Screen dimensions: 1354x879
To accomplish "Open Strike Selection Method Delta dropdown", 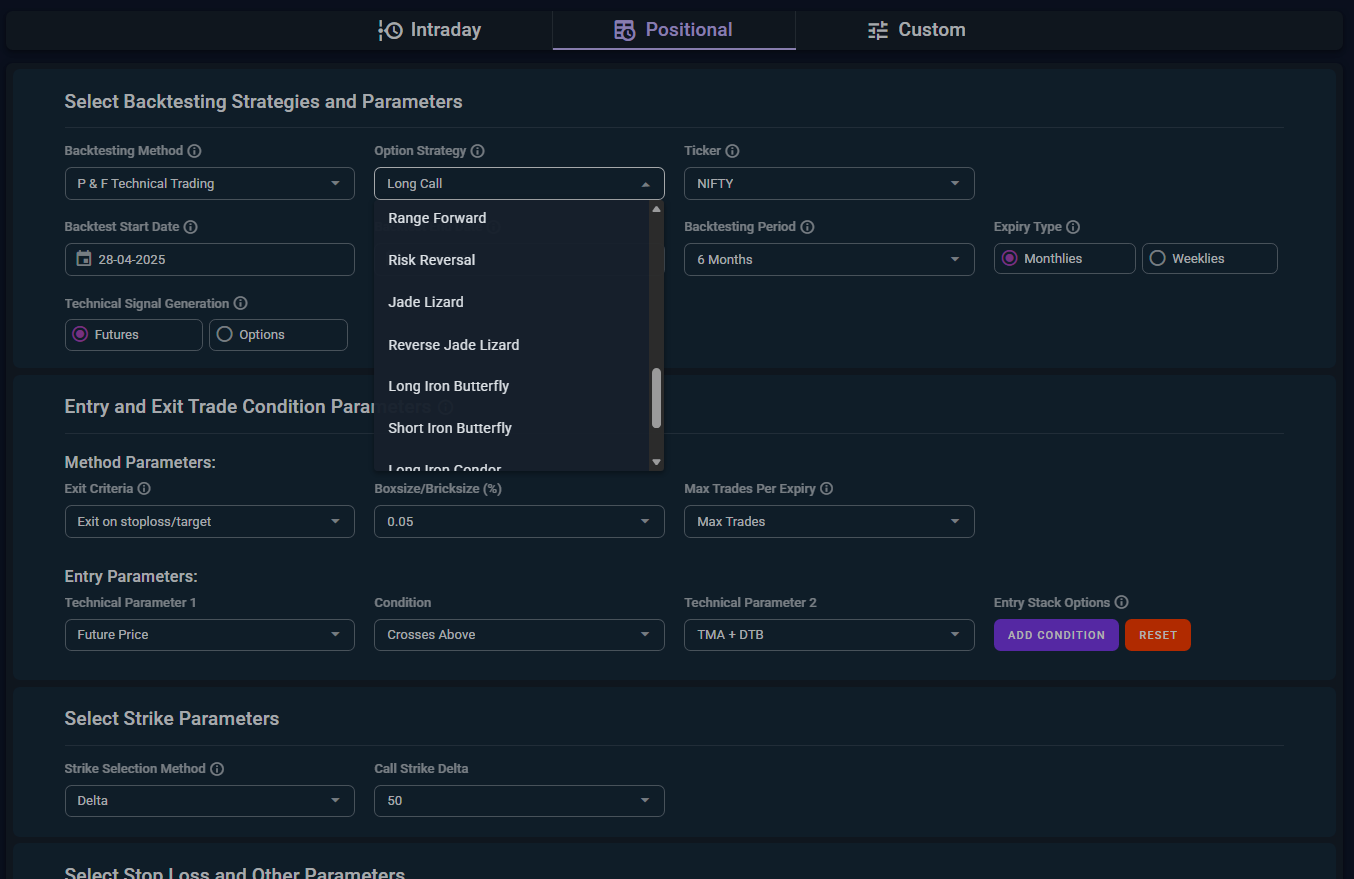I will (209, 801).
